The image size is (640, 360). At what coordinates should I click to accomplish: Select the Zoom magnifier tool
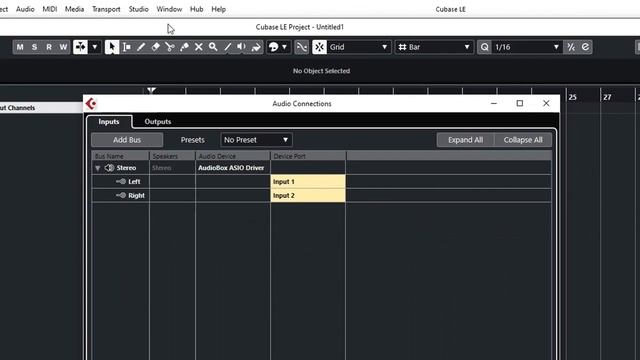coord(213,47)
